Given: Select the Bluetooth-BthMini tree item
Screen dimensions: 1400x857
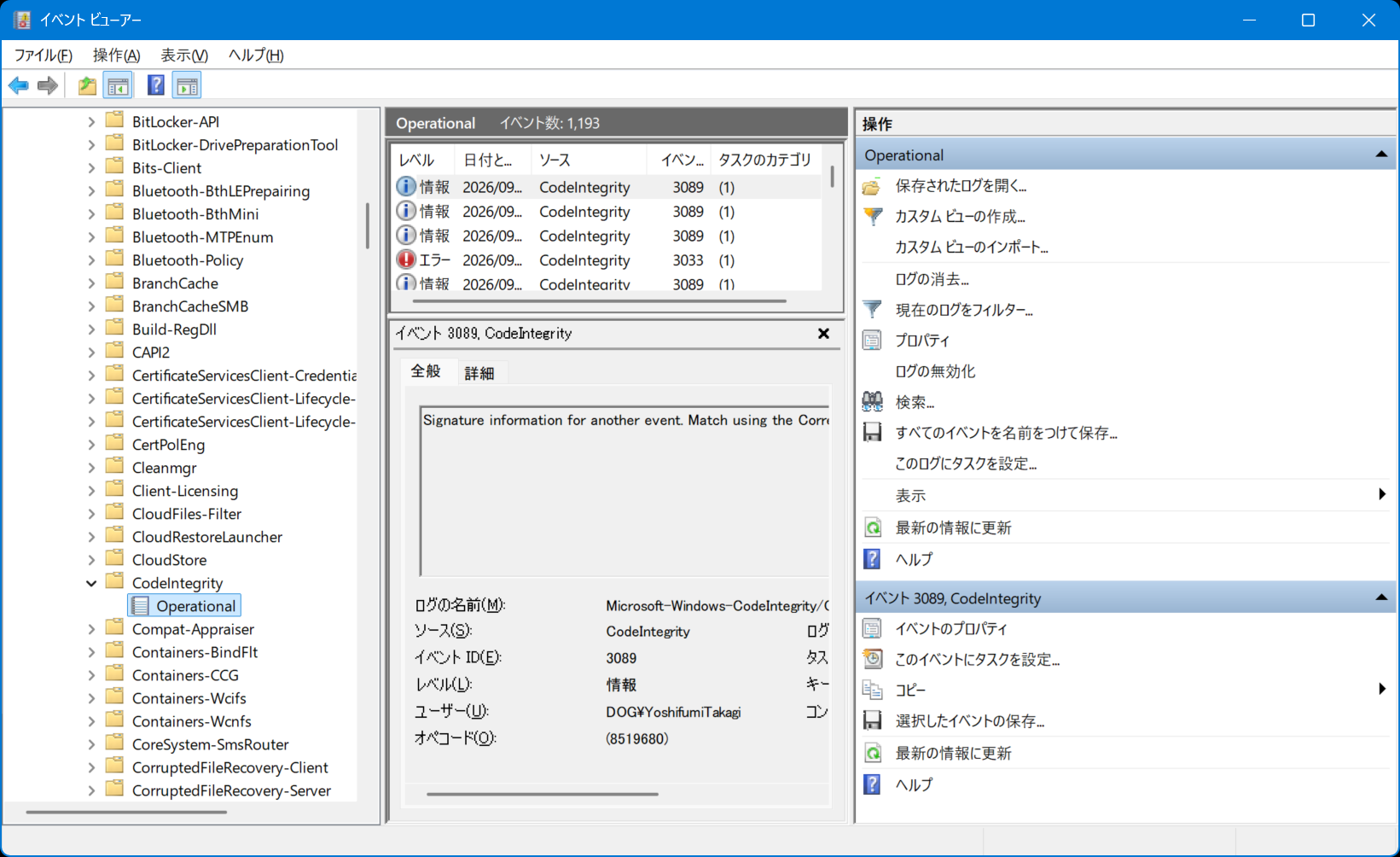Looking at the screenshot, I should (x=195, y=214).
